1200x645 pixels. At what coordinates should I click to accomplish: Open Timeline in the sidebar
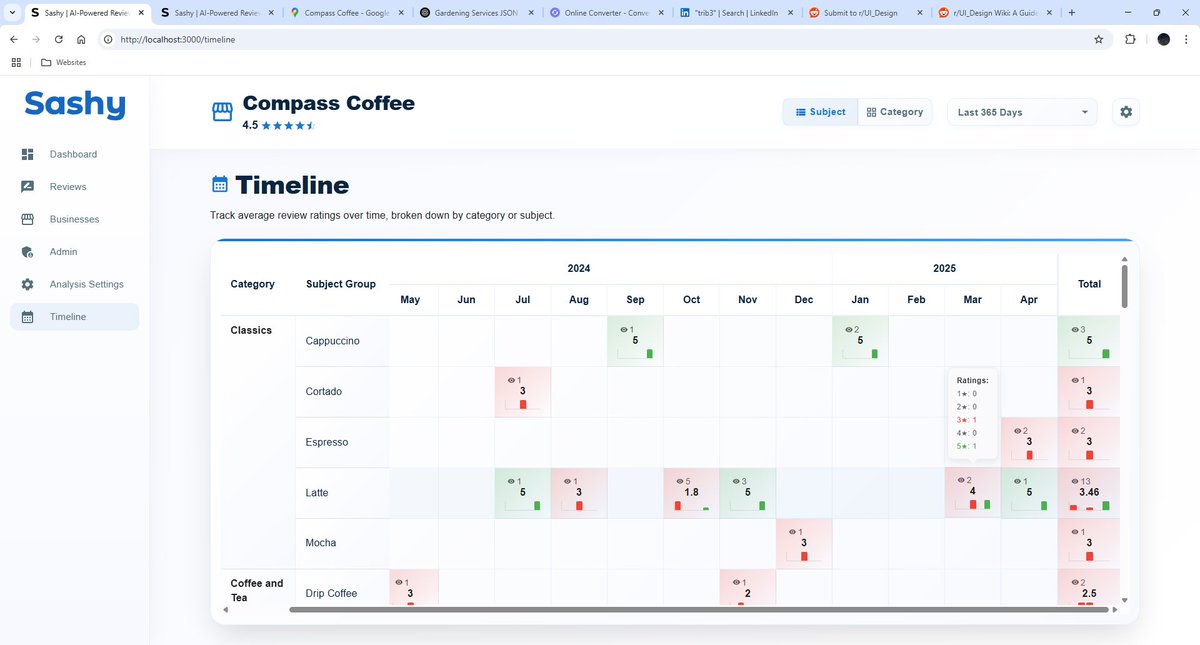tap(74, 317)
